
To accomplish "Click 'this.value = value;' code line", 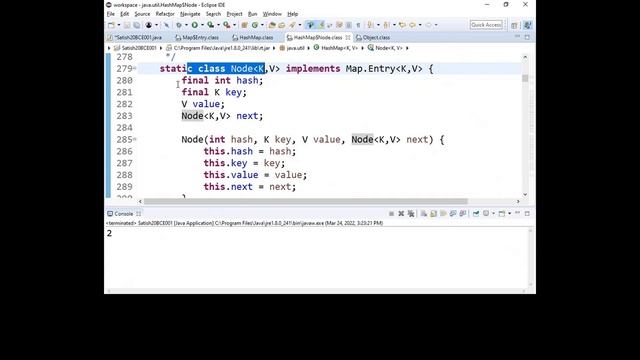I will [255, 175].
